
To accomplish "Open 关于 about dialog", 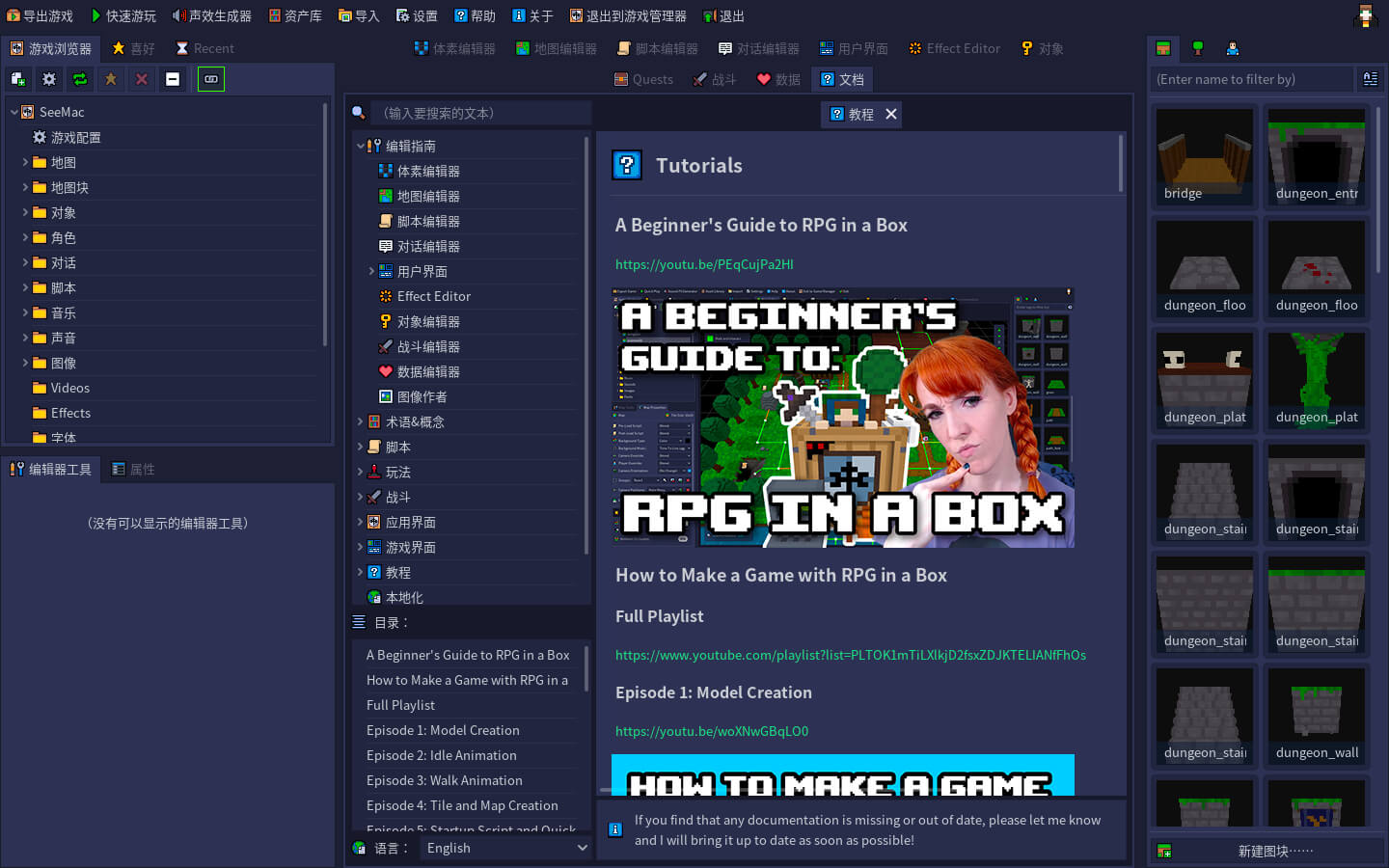I will 532,16.
